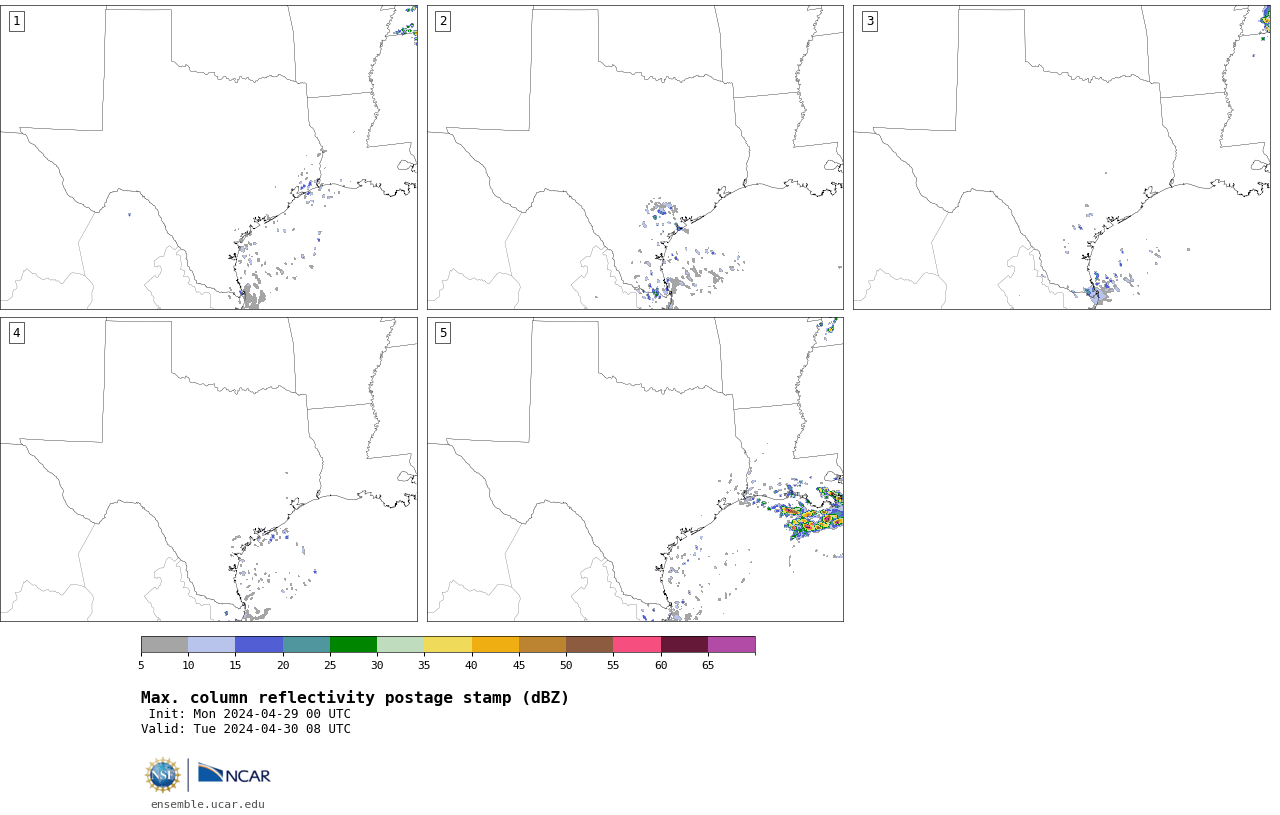Click the brown 50-55 dBZ swatch
This screenshot has width=1280, height=815.
[x=590, y=644]
